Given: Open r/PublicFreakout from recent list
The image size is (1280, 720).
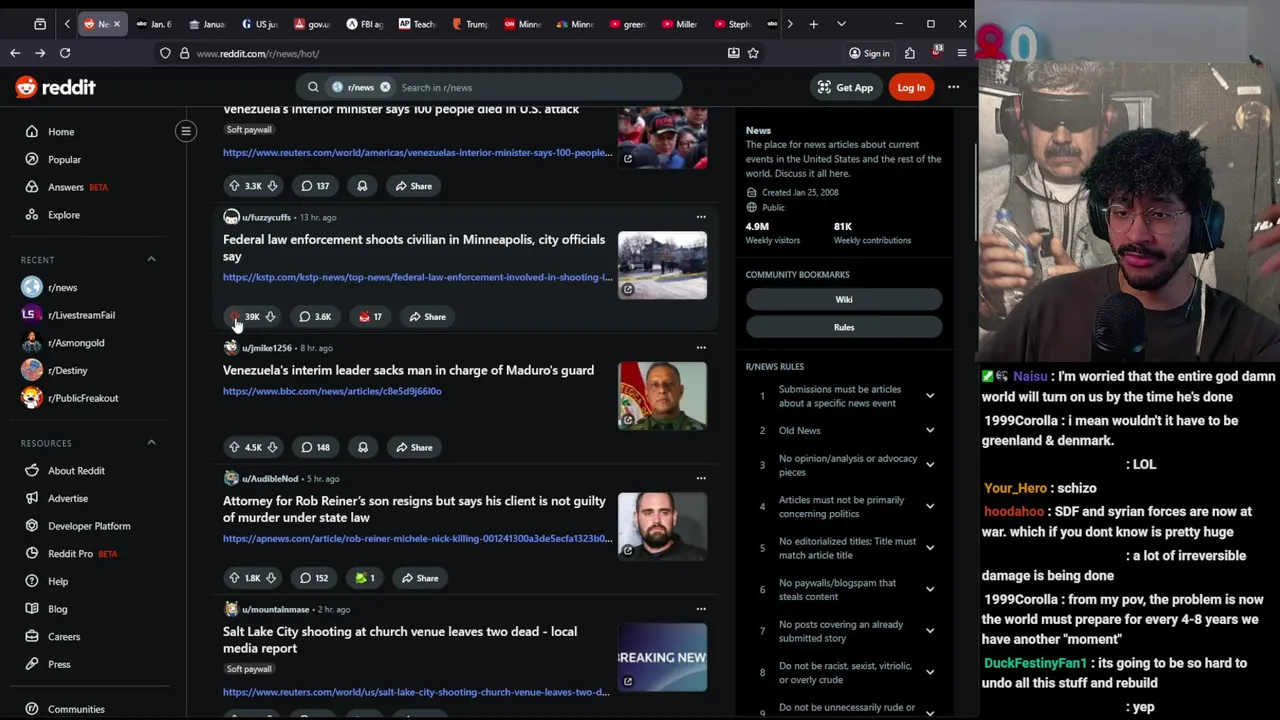Looking at the screenshot, I should point(83,398).
